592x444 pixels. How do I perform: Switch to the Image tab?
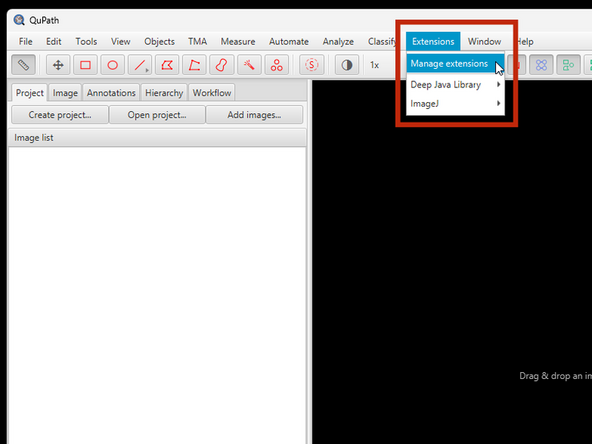click(65, 93)
